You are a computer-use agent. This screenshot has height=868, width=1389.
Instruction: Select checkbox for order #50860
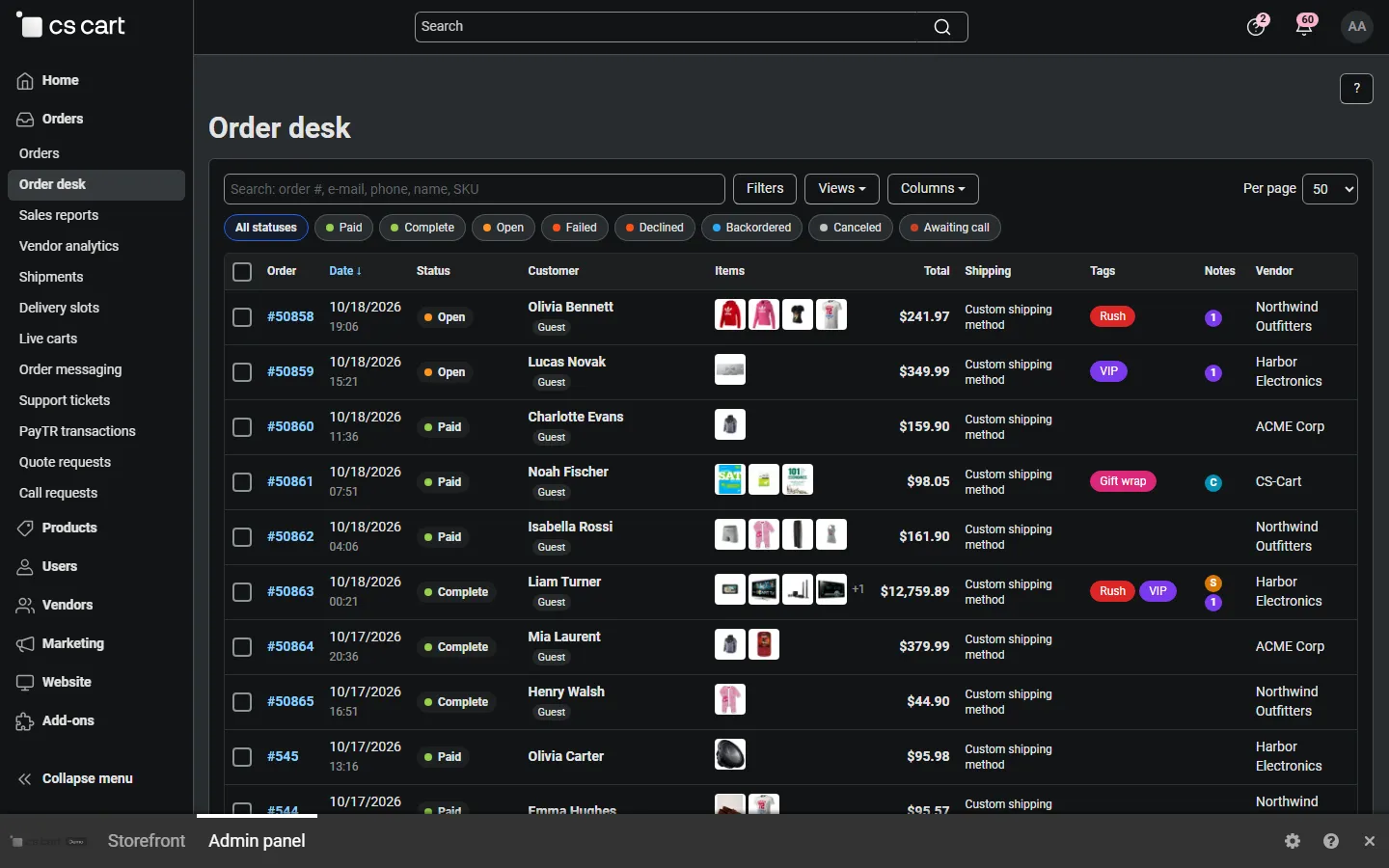coord(242,427)
